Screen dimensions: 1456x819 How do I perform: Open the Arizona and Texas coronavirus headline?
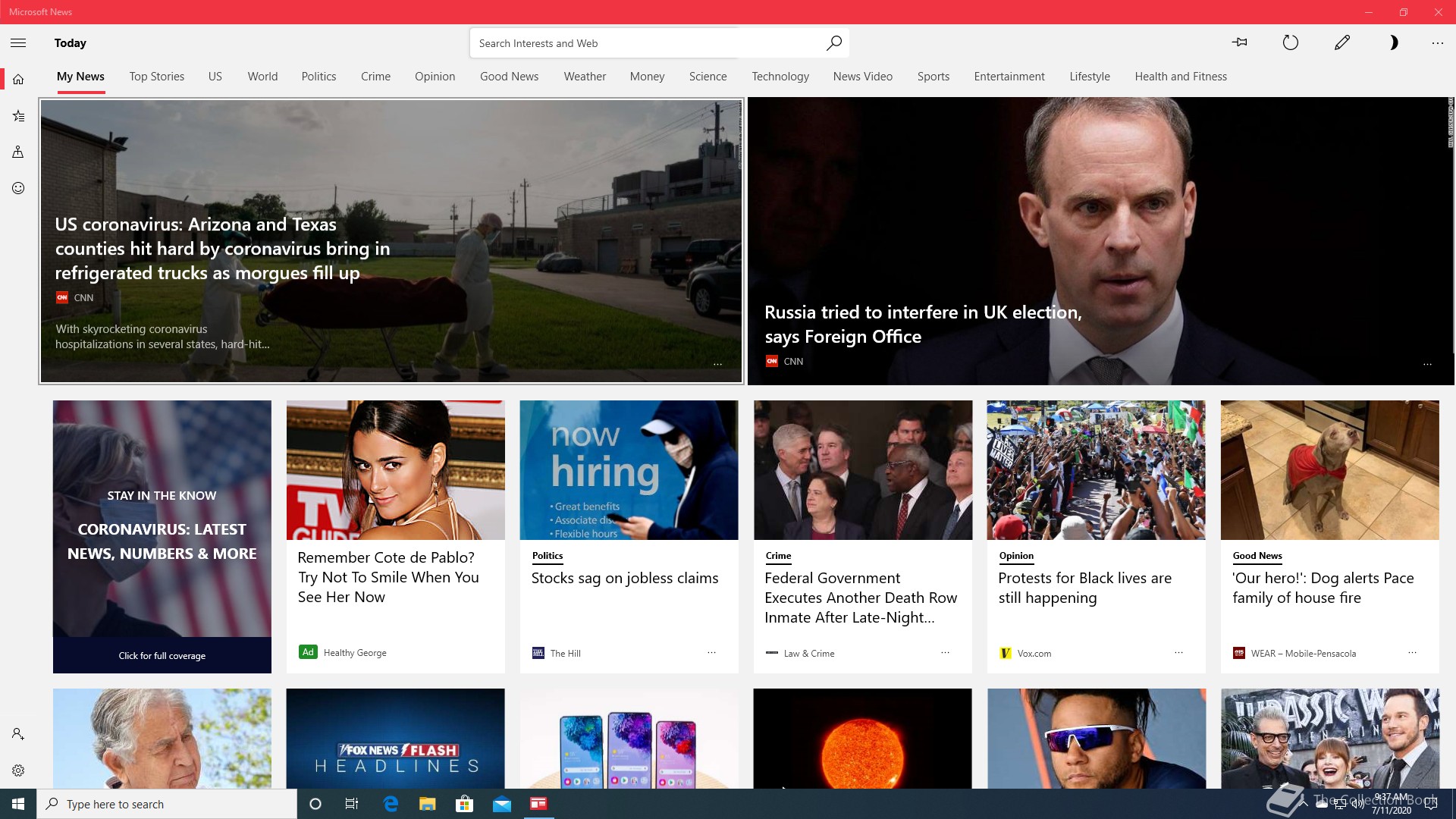pyautogui.click(x=223, y=249)
